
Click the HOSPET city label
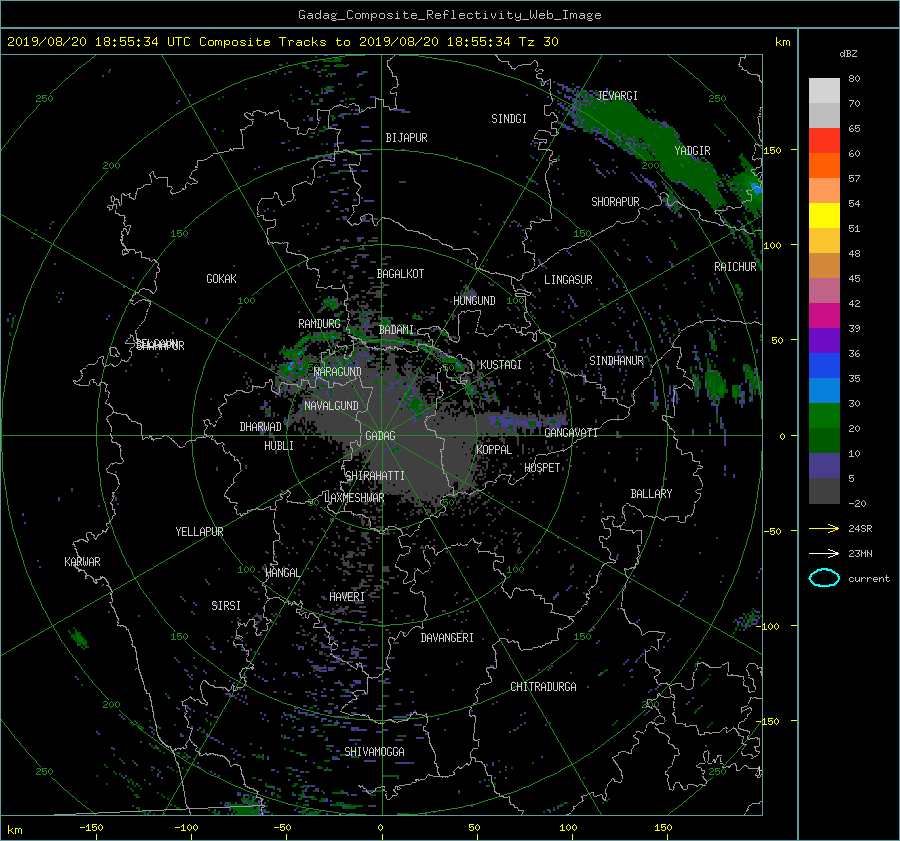[542, 468]
